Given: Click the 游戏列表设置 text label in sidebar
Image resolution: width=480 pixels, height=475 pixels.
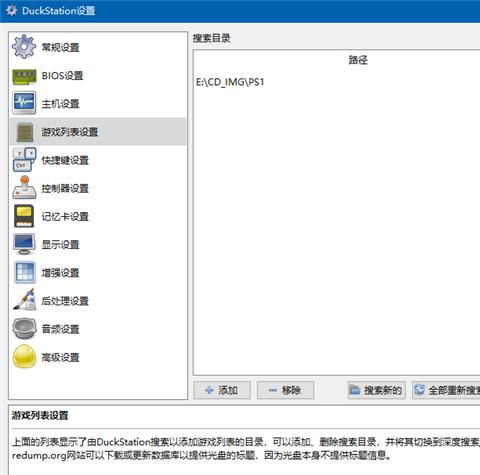Looking at the screenshot, I should (x=70, y=132).
